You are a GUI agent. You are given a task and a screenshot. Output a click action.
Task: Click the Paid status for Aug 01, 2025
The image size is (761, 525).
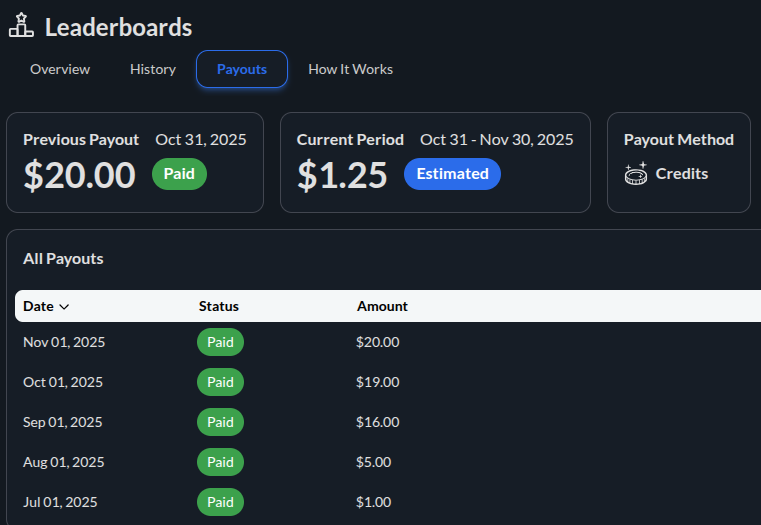point(220,462)
